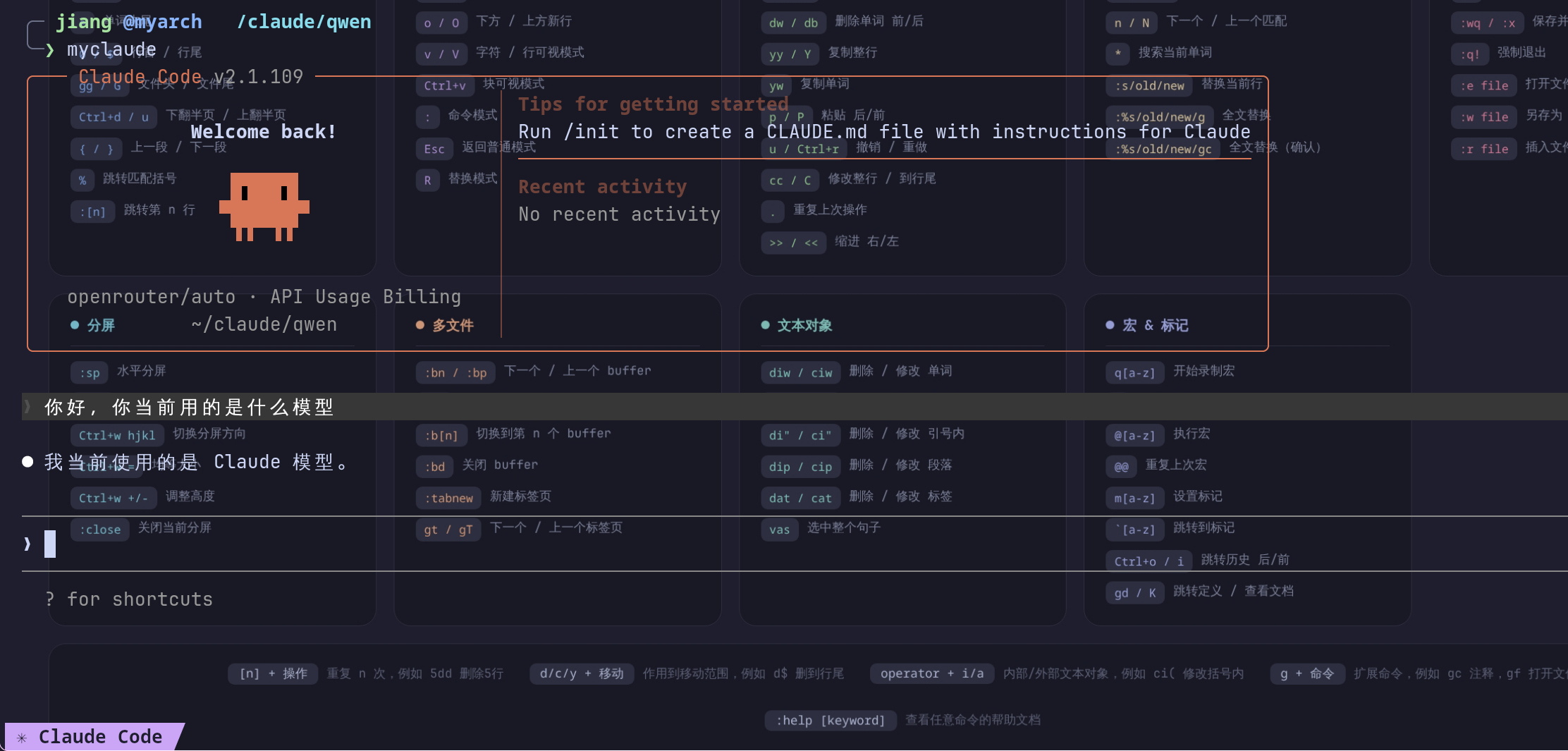Click the "Ctrl+w +/-" key in cheat sheet
This screenshot has height=751, width=1568.
(x=114, y=498)
